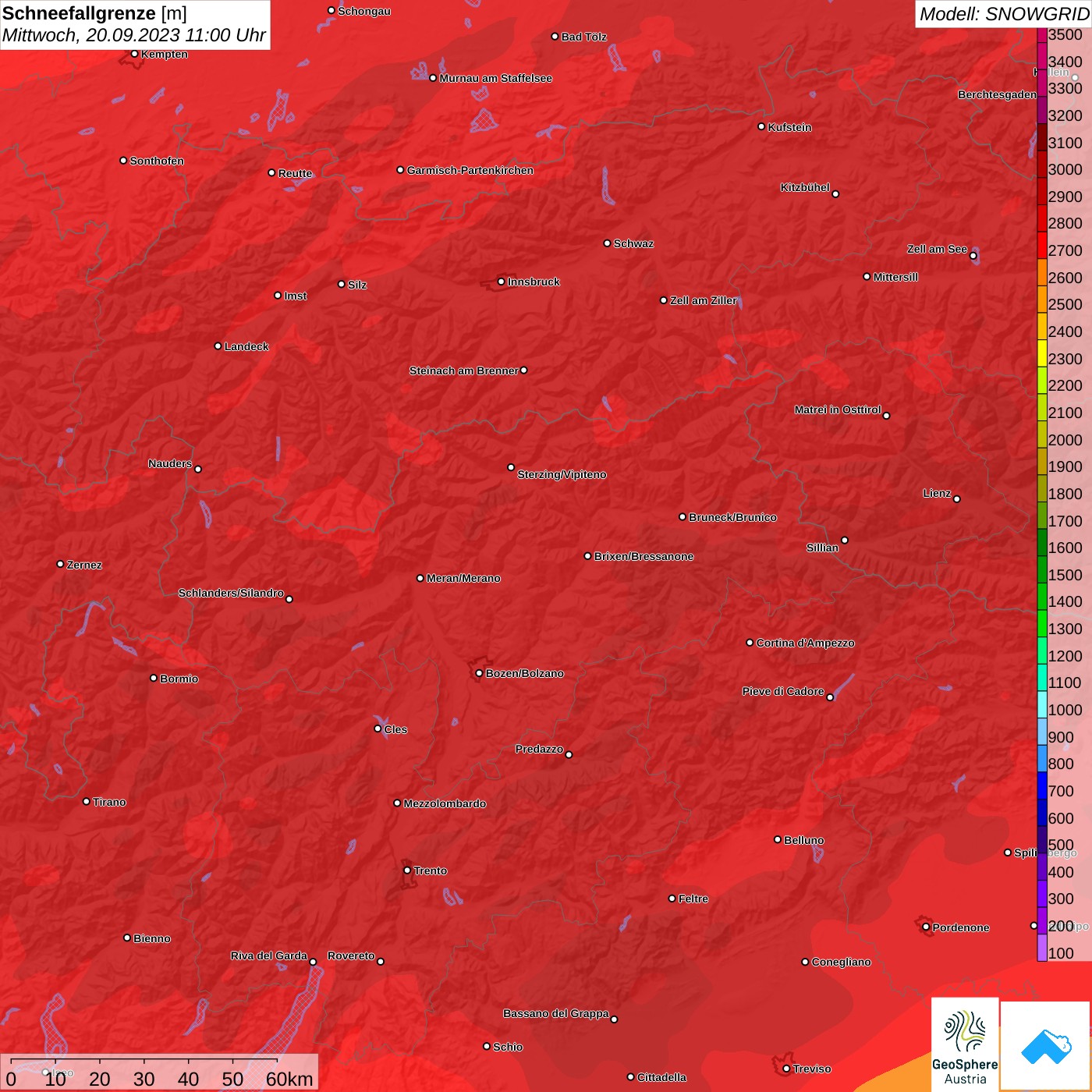The height and width of the screenshot is (1092, 1092).
Task: Click the Sterzing/Vipiteno label
Action: click(562, 474)
